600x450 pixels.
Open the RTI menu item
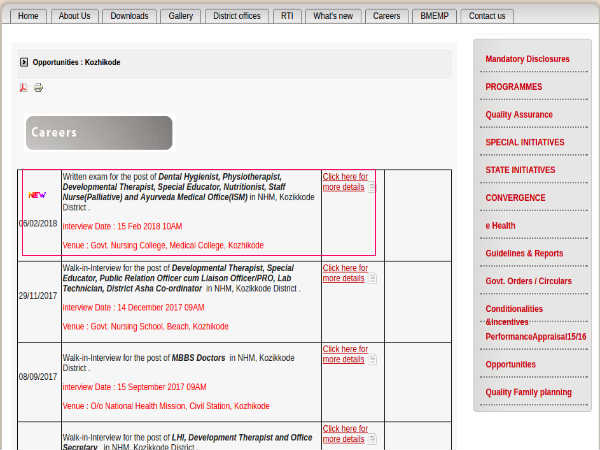(287, 16)
